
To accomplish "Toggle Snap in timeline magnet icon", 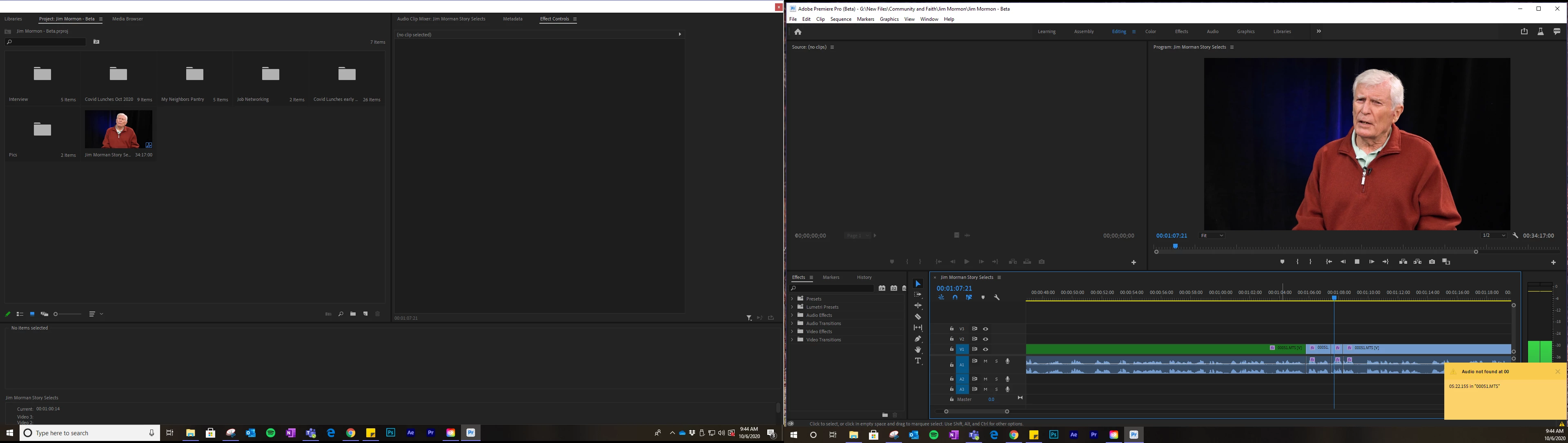I will (x=955, y=298).
